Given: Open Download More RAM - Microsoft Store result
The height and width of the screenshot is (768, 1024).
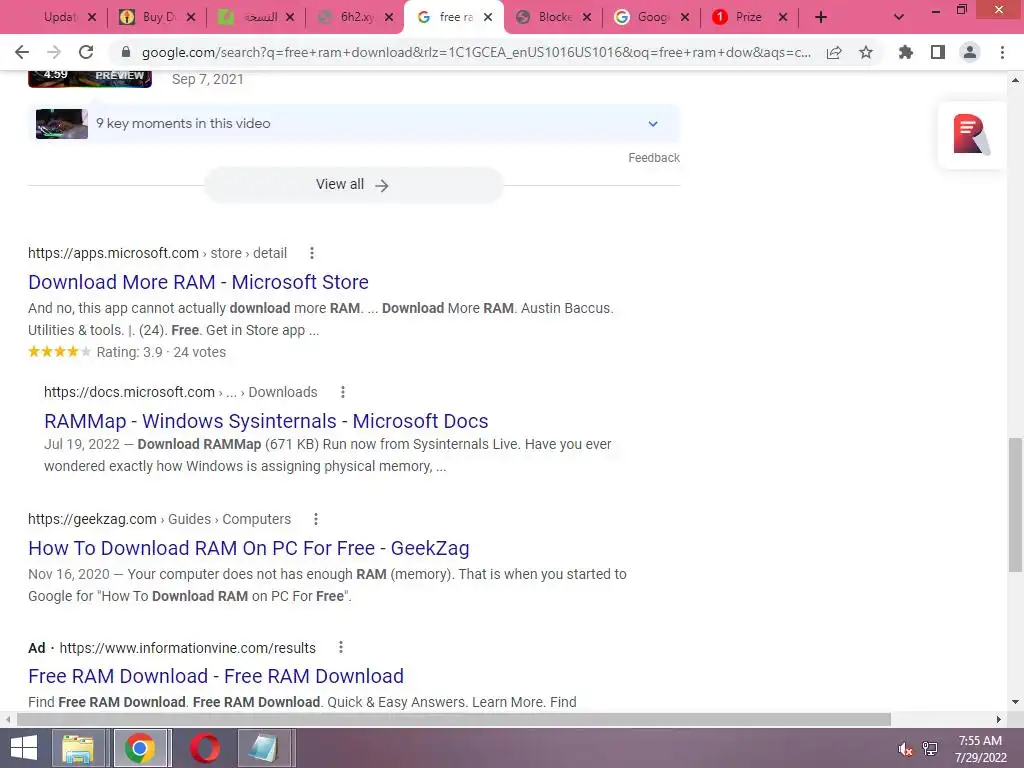Looking at the screenshot, I should 199,282.
